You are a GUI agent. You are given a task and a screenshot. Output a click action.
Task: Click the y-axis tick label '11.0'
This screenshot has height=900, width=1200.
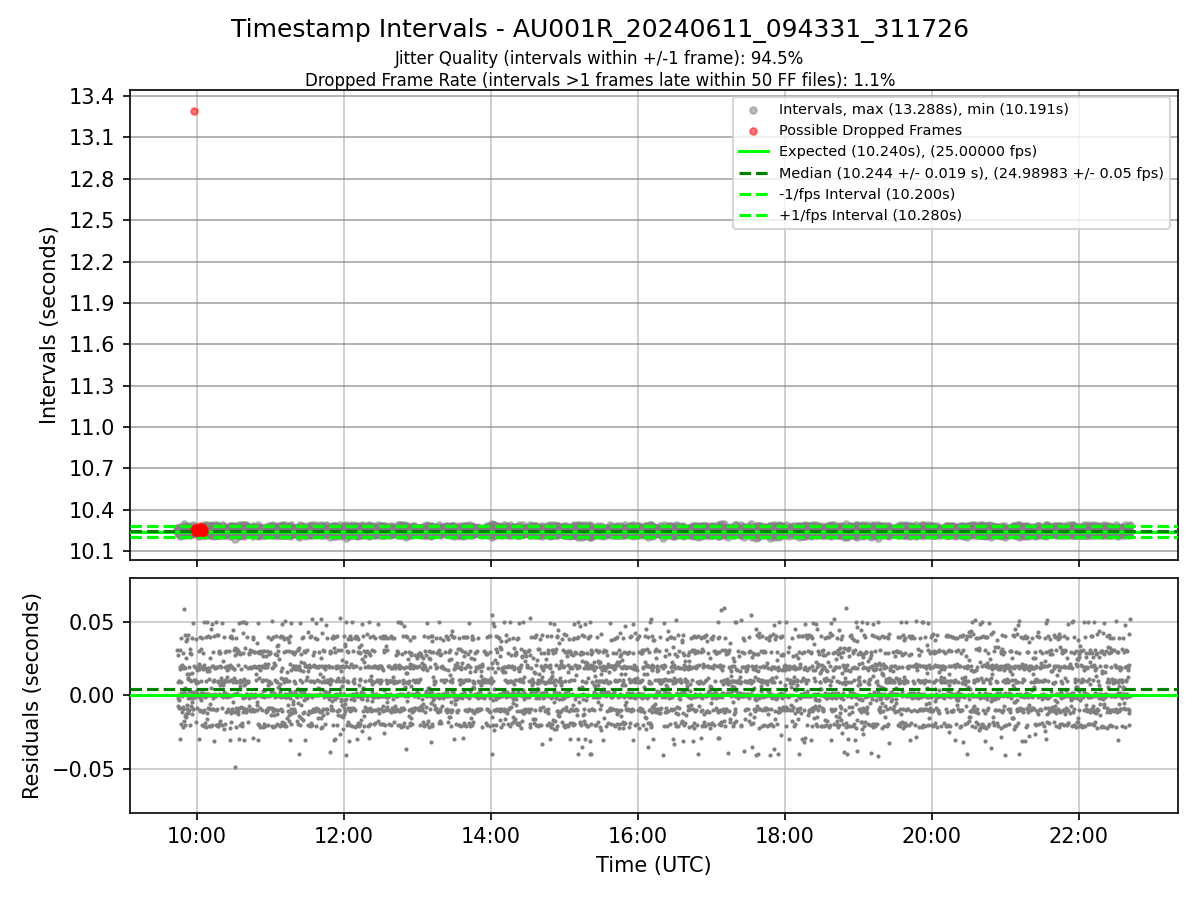(90, 428)
